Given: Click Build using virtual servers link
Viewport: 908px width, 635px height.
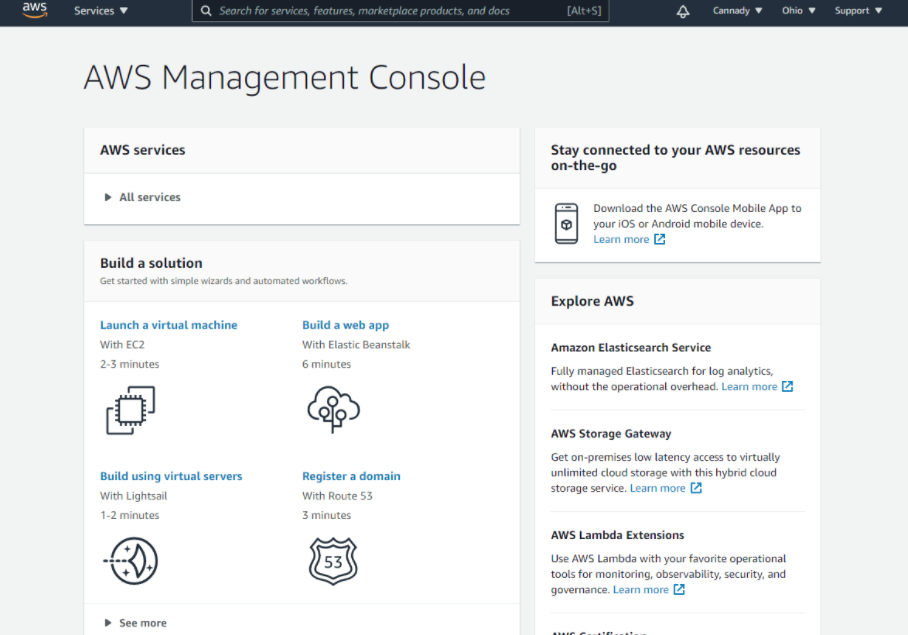Looking at the screenshot, I should click(x=171, y=476).
